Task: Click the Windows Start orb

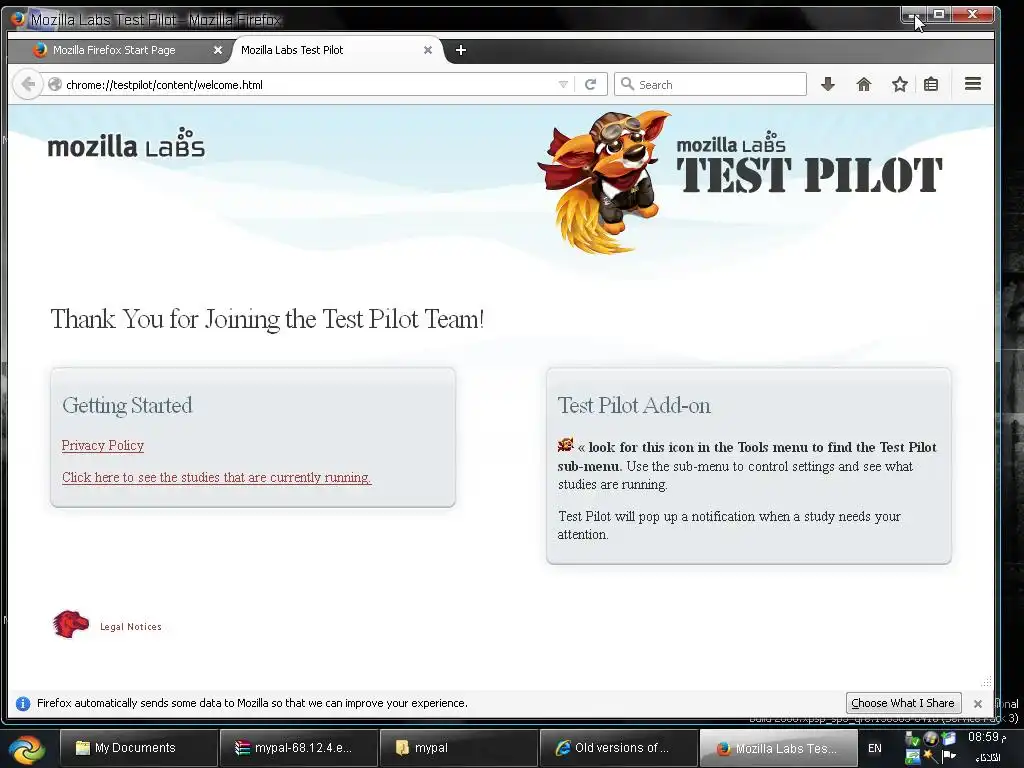Action: click(26, 748)
